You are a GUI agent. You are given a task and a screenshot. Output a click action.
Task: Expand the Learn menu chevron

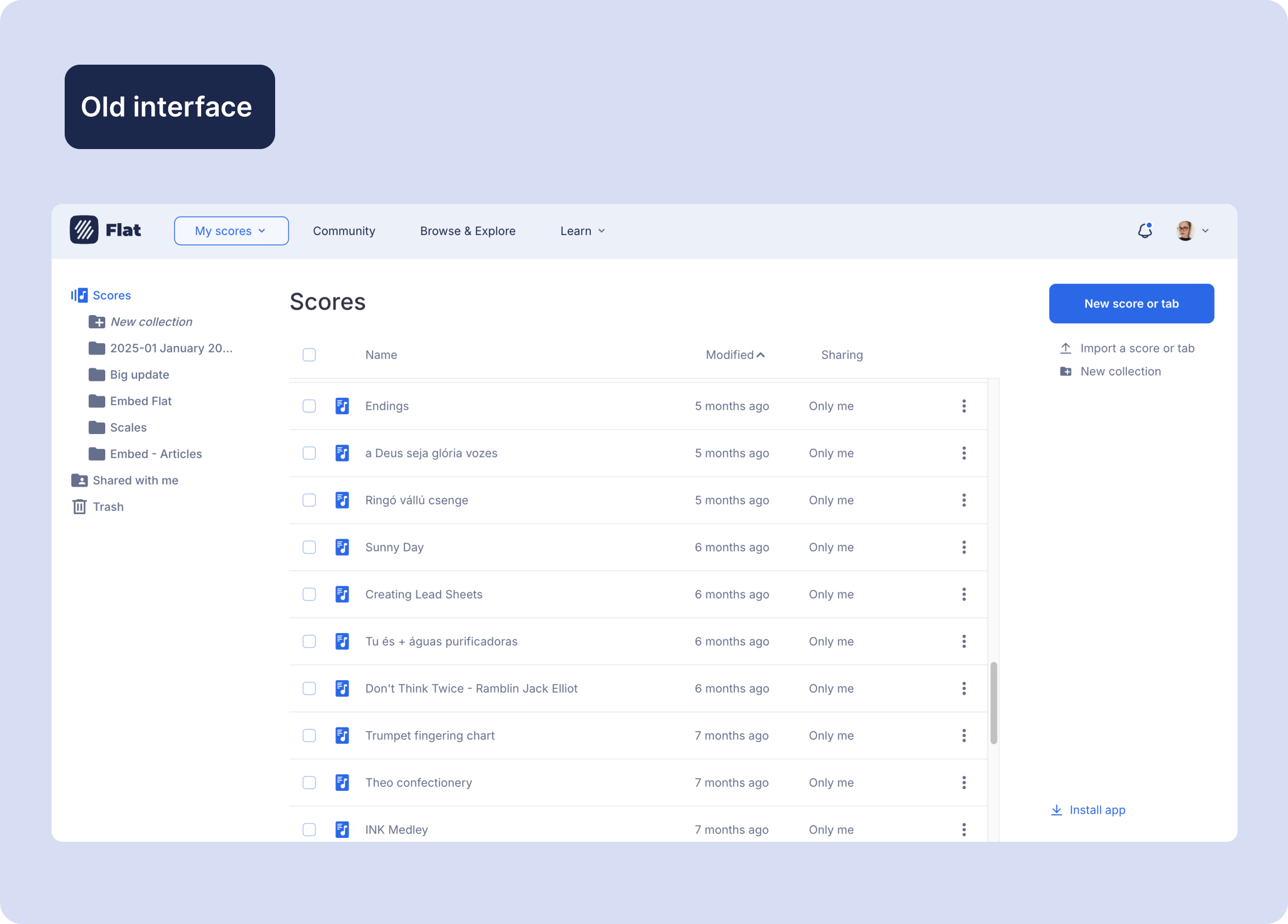coord(602,231)
